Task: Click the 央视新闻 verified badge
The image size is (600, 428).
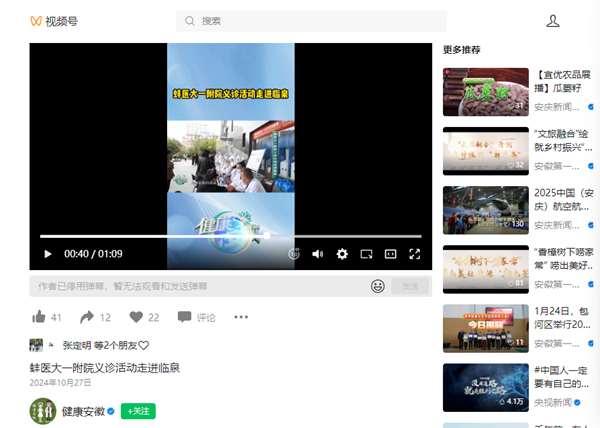Action: click(x=577, y=402)
